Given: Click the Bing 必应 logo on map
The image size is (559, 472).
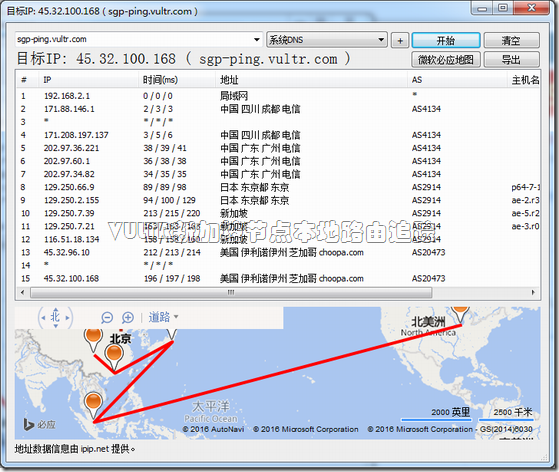Looking at the screenshot, I should [39, 424].
